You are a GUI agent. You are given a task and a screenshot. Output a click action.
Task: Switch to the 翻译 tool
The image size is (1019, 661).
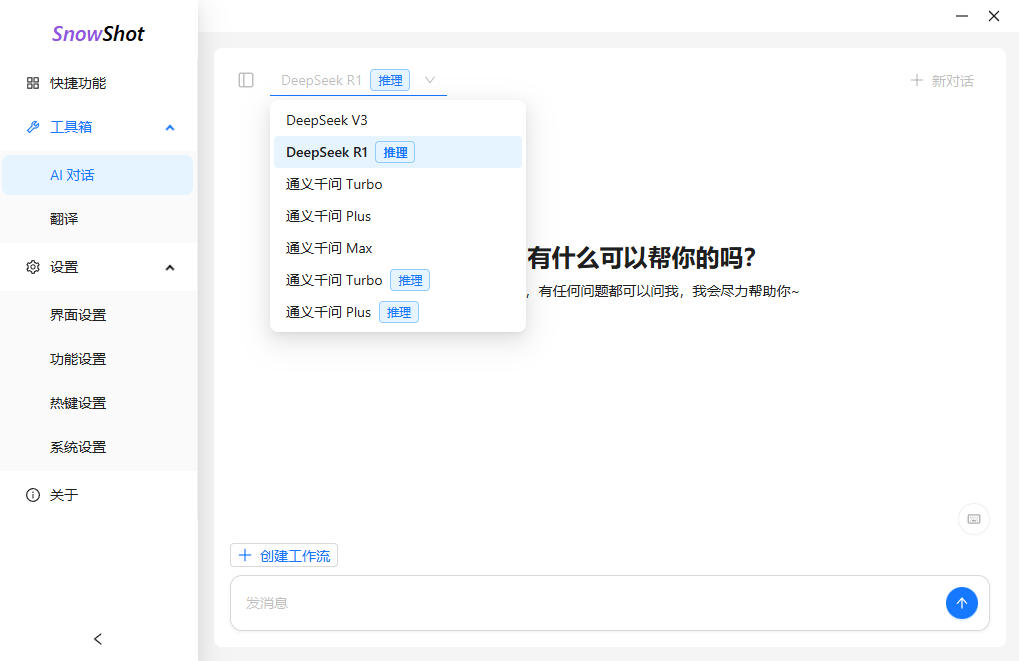(65, 219)
